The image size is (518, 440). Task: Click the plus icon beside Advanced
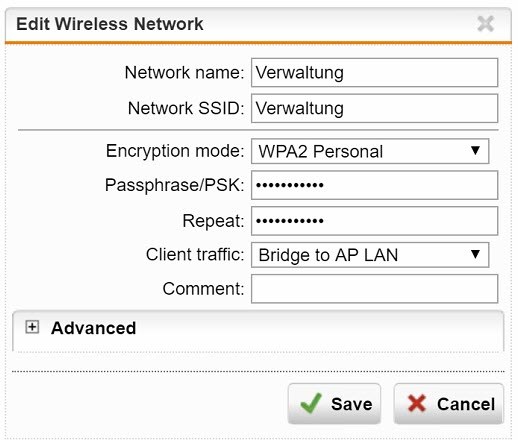[x=32, y=327]
